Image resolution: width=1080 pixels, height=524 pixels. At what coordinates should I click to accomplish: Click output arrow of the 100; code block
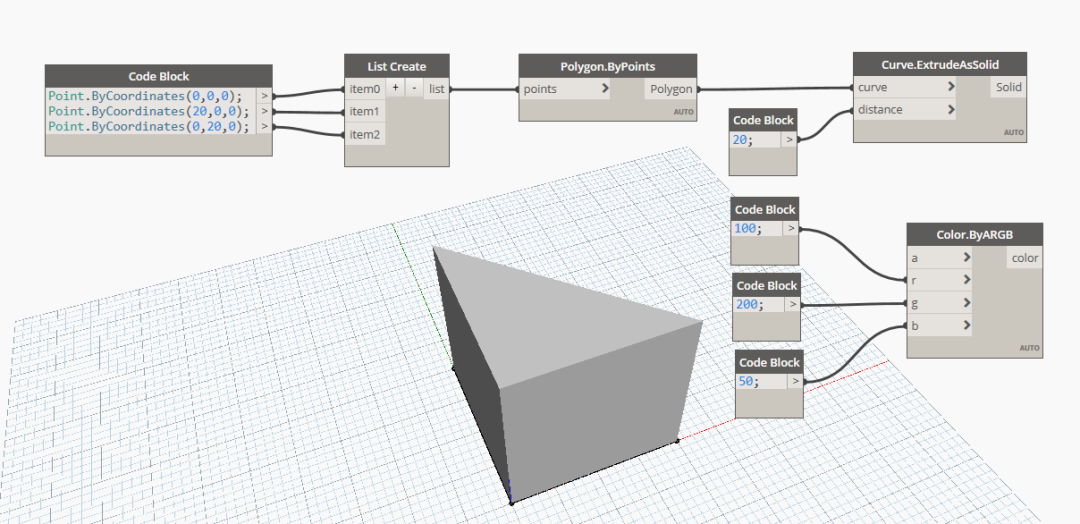[791, 229]
